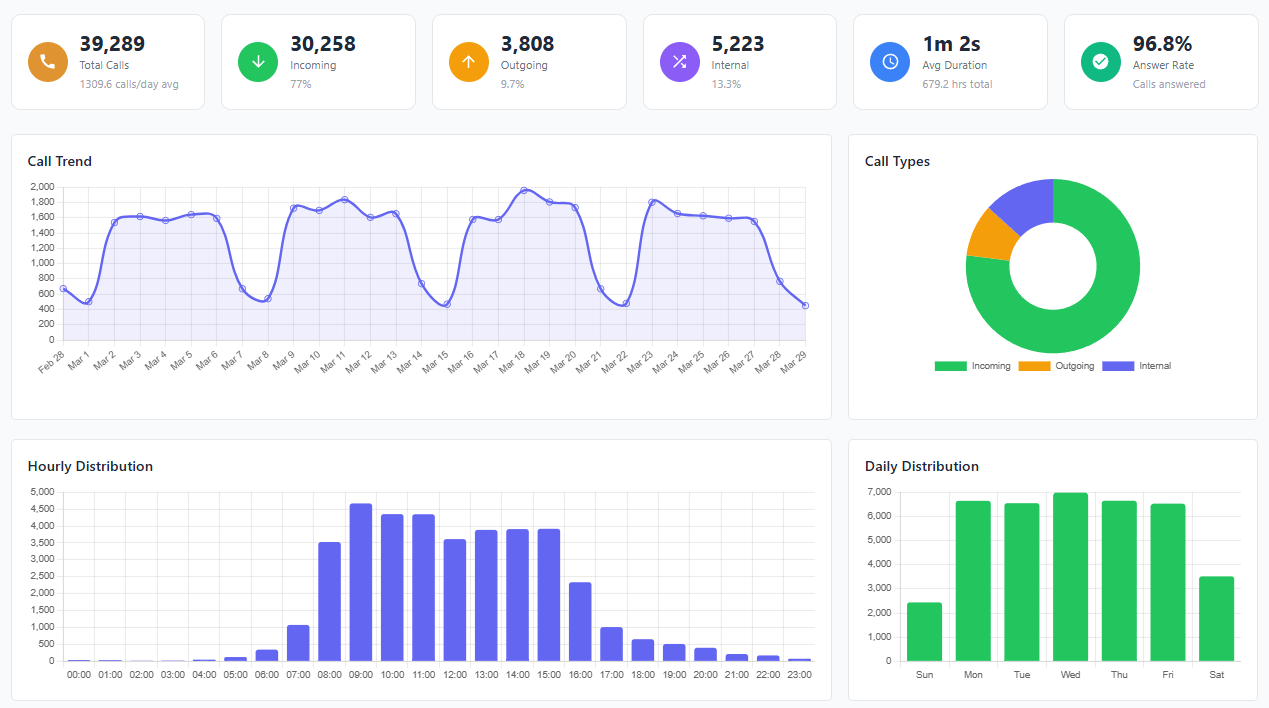This screenshot has width=1269, height=708.
Task: Click the Sat bar in Daily Distribution
Action: click(x=1217, y=618)
